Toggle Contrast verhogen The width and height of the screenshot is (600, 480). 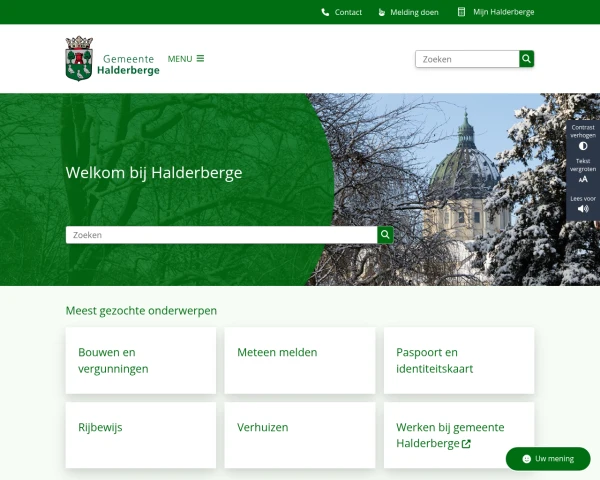click(x=583, y=137)
